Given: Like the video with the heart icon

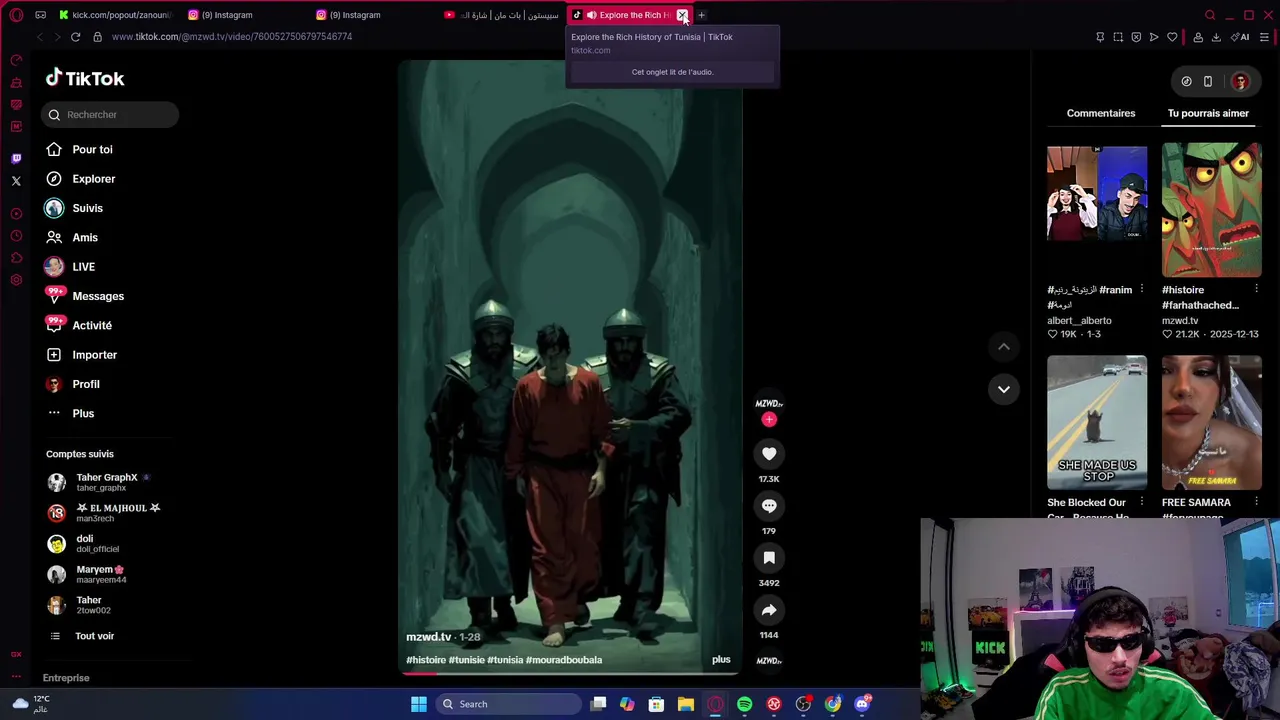Looking at the screenshot, I should (769, 454).
